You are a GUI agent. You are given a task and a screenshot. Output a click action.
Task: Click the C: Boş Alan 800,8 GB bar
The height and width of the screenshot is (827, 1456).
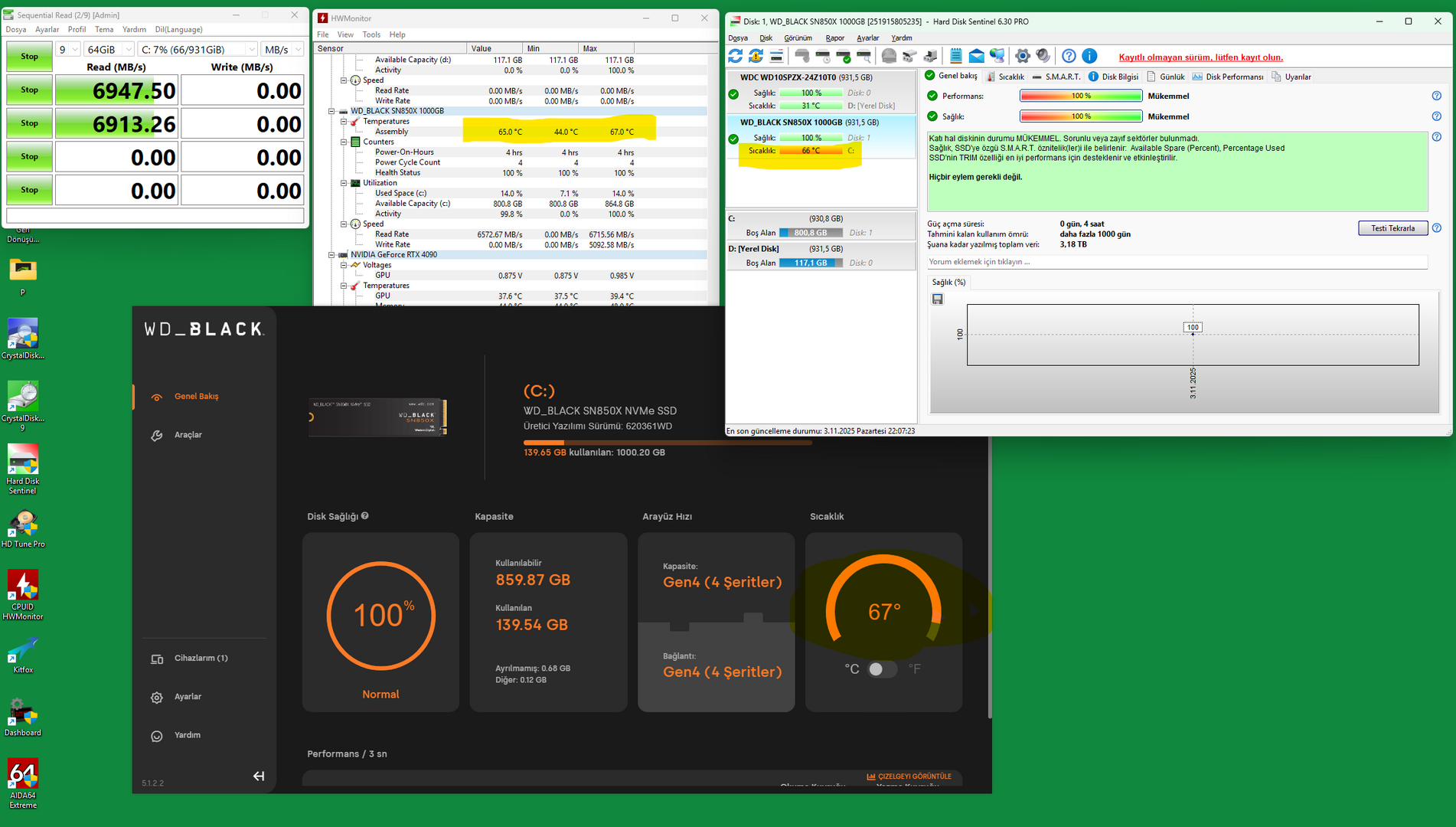point(811,233)
